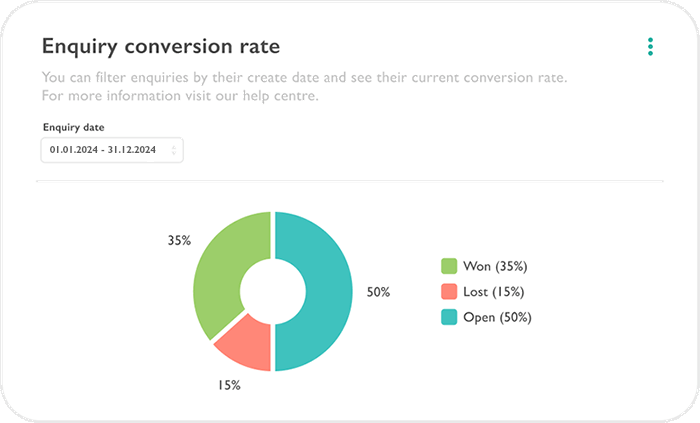700x423 pixels.
Task: Click the "Enquiry date" field label
Action: click(73, 128)
